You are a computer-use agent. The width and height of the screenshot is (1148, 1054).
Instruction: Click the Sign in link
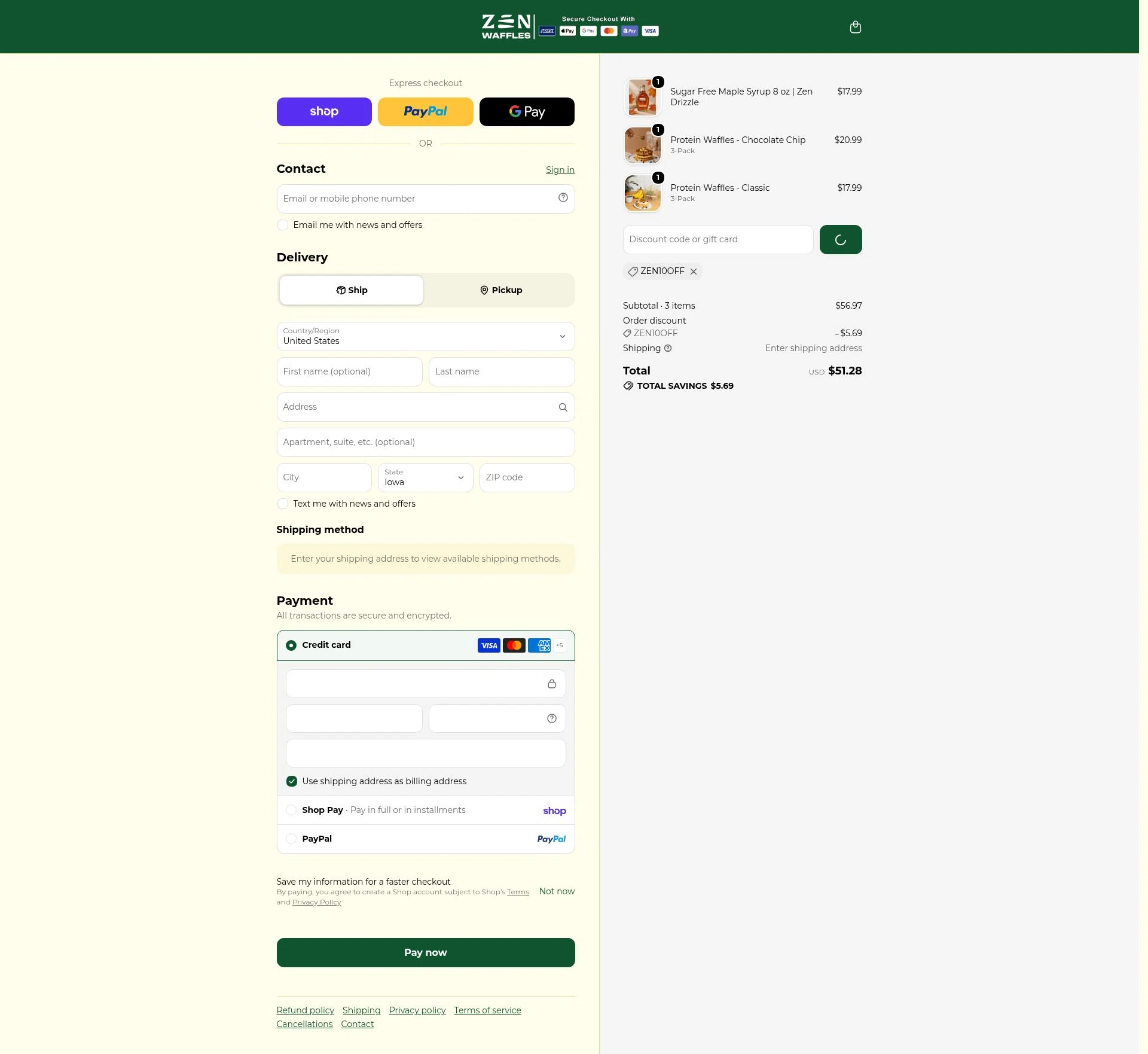pyautogui.click(x=560, y=170)
